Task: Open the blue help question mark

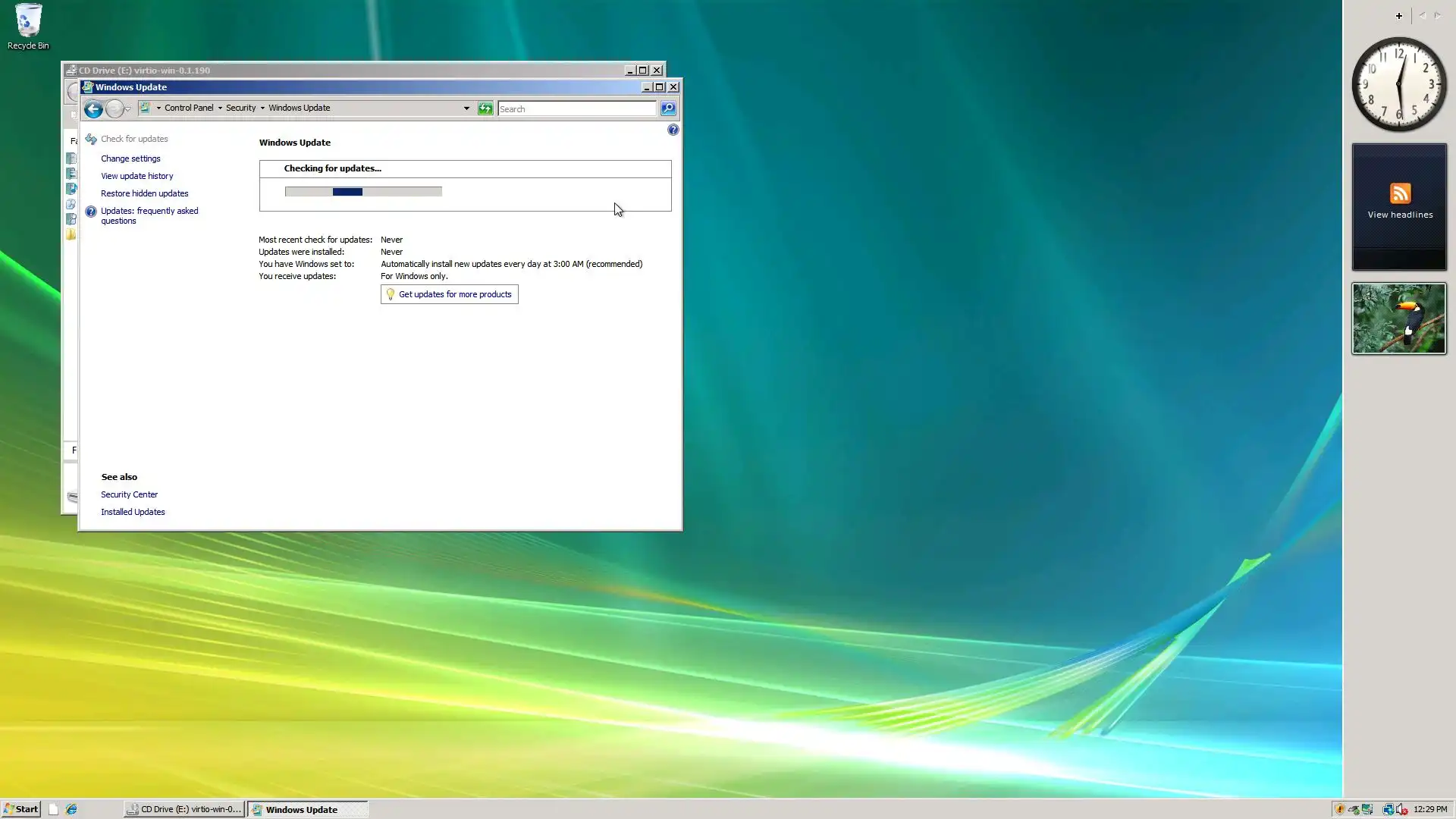Action: click(673, 130)
